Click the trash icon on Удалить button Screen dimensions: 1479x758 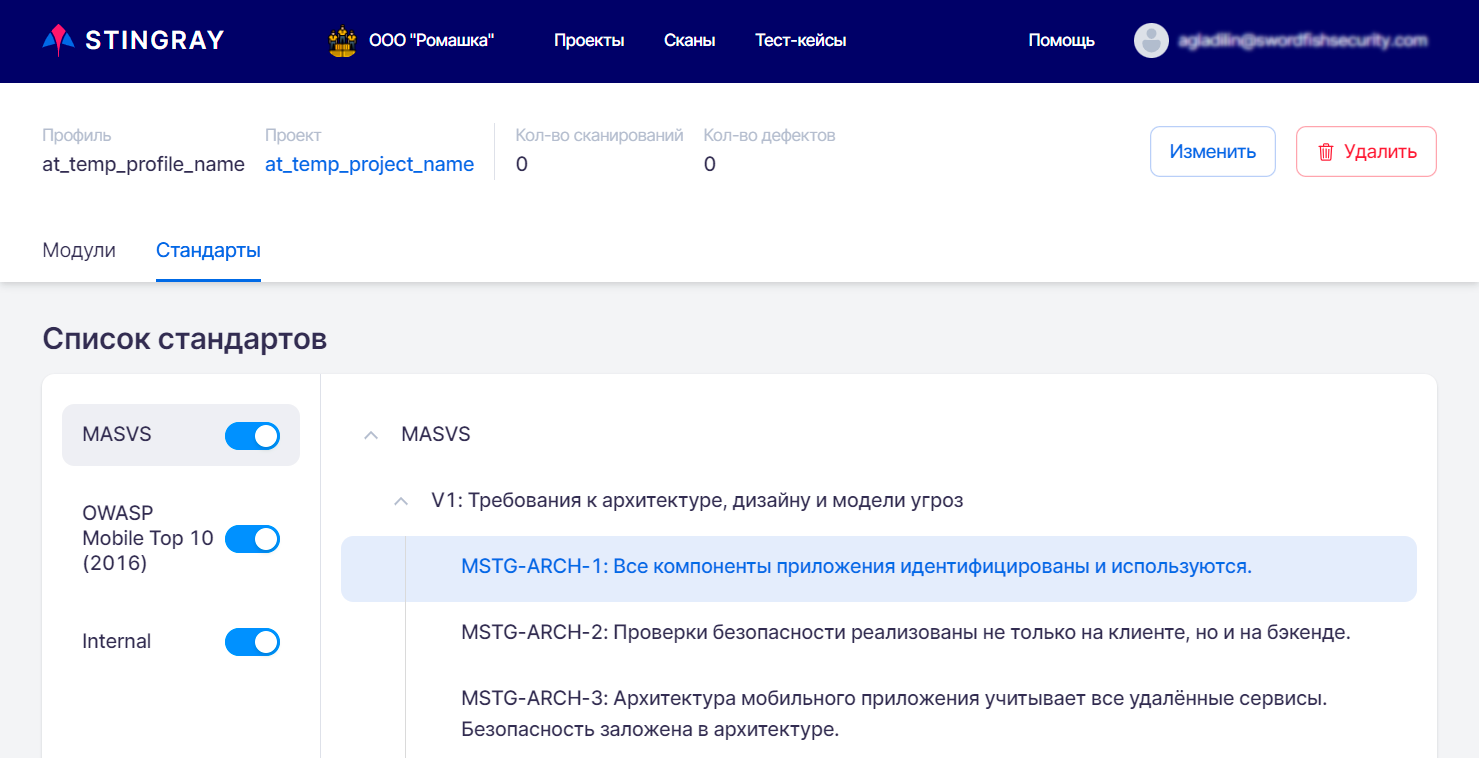point(1326,152)
